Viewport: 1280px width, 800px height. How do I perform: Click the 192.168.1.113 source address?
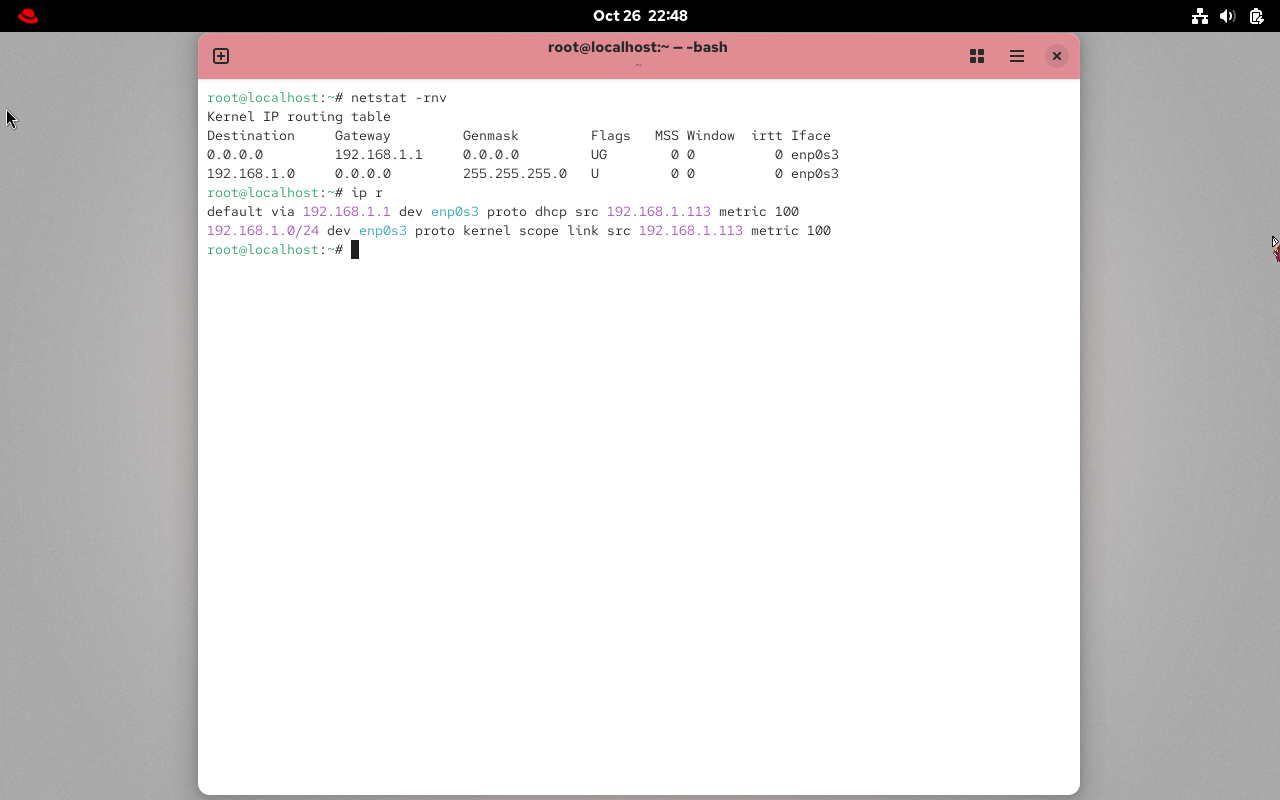coord(658,211)
